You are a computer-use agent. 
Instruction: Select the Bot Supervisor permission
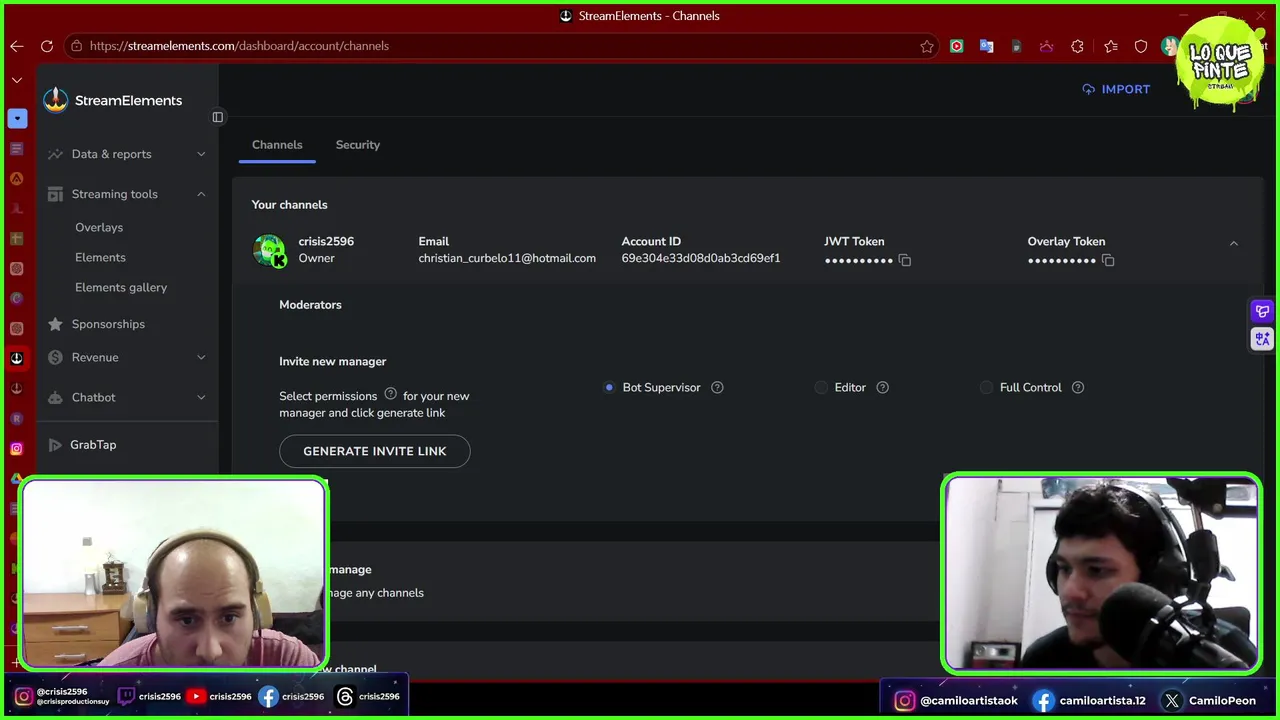609,387
